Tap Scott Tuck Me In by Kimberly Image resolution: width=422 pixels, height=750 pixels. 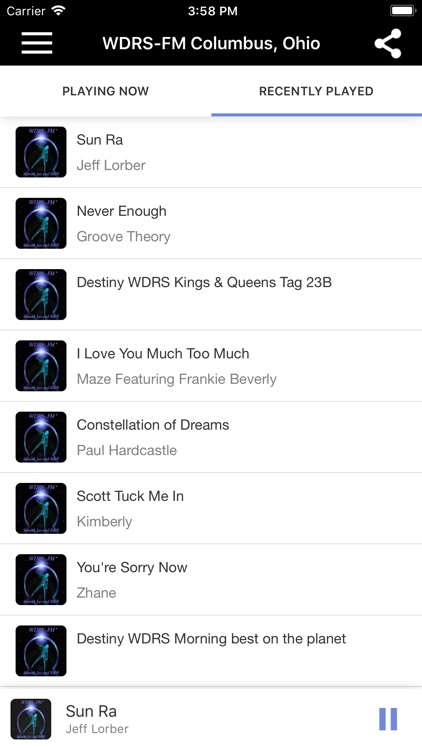coord(211,508)
